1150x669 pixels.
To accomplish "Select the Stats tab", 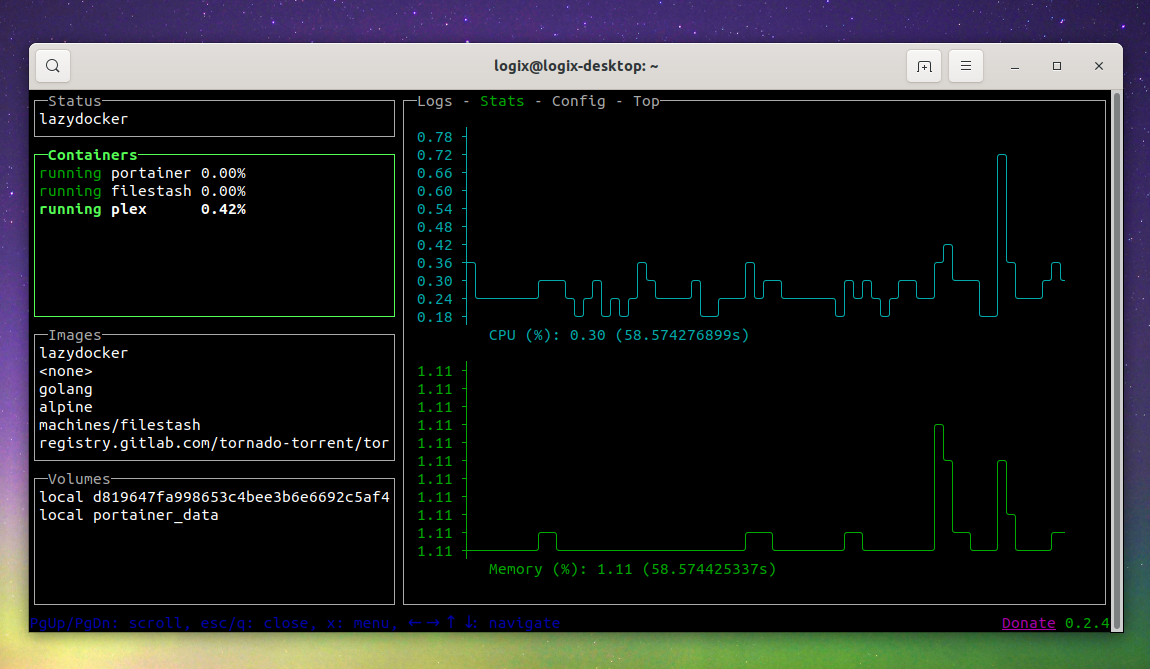I will (x=502, y=101).
